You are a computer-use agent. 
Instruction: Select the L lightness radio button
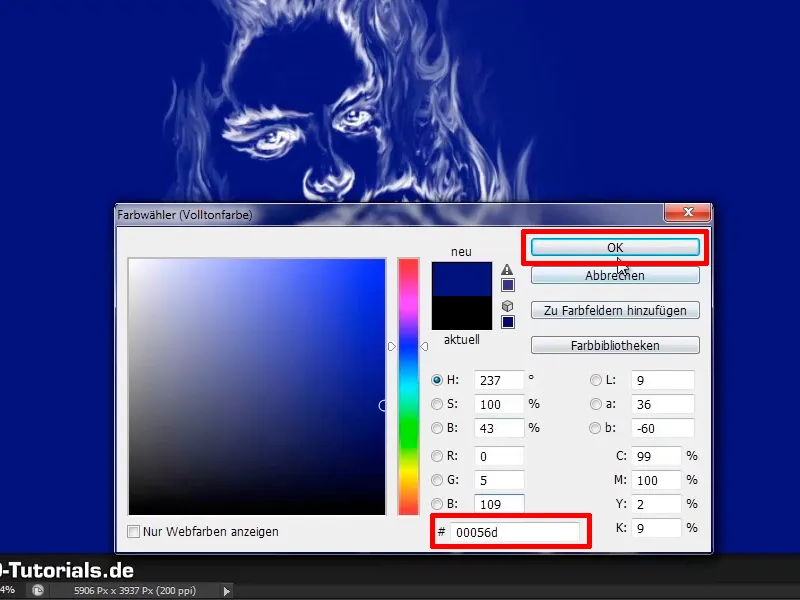click(x=595, y=380)
